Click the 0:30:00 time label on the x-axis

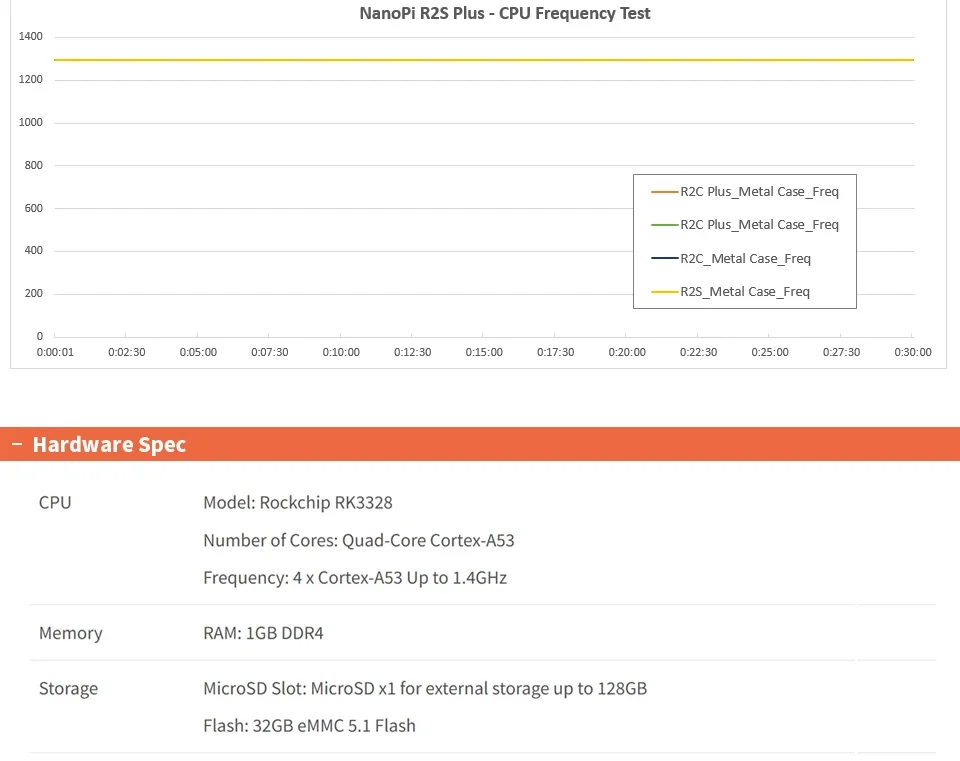click(x=912, y=352)
